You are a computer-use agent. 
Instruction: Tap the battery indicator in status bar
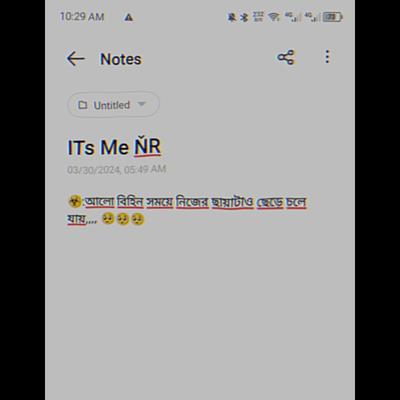(332, 17)
